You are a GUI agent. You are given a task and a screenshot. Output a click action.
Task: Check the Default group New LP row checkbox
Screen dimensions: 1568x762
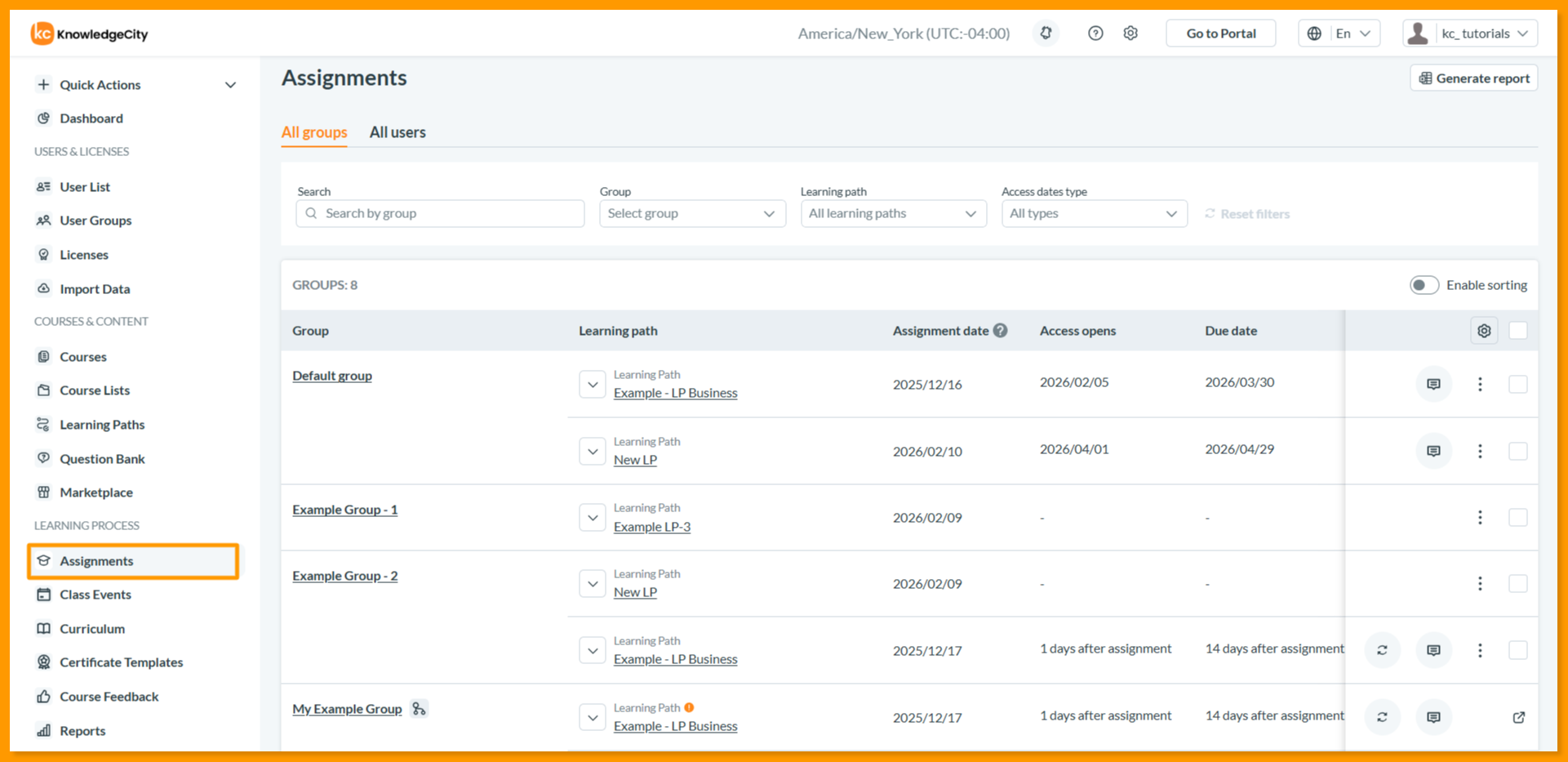(1518, 451)
